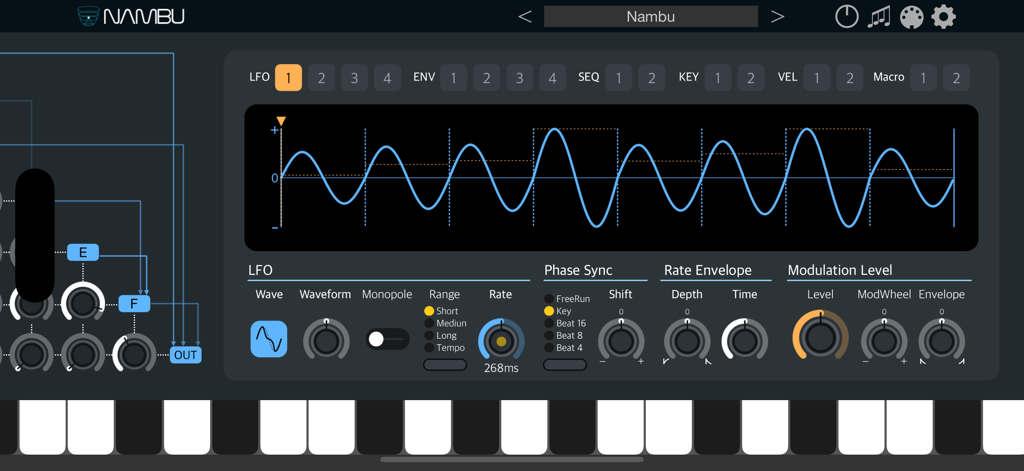Select ENV tab 2
The width and height of the screenshot is (1024, 471).
(x=487, y=78)
